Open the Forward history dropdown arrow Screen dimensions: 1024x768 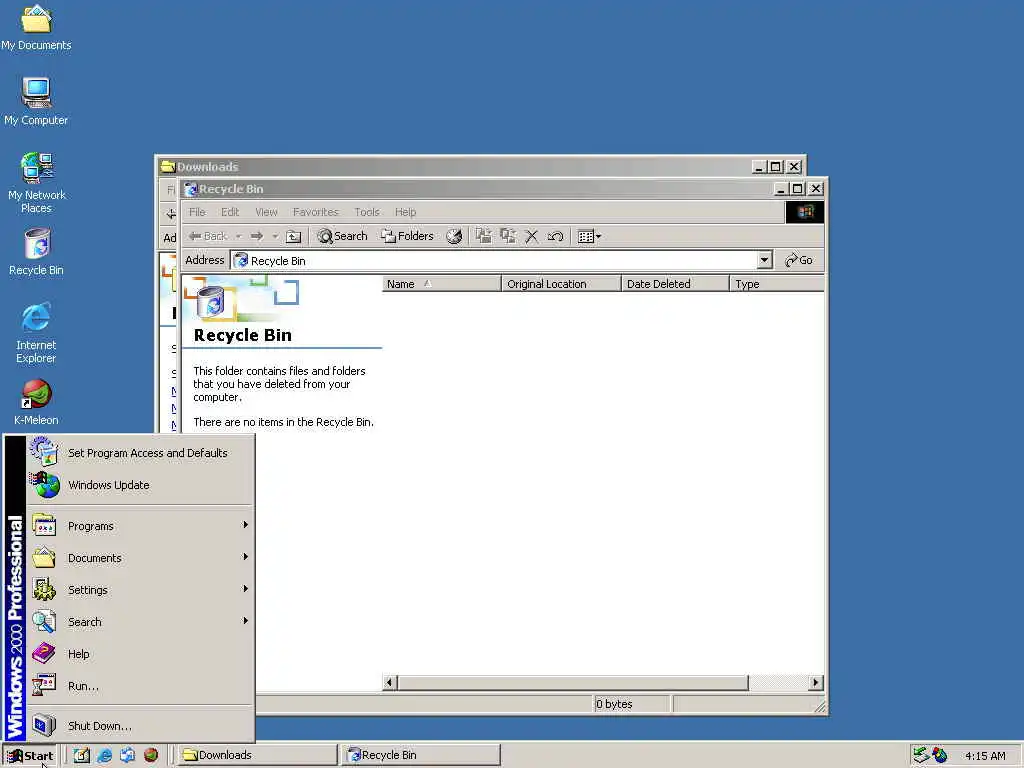click(275, 236)
